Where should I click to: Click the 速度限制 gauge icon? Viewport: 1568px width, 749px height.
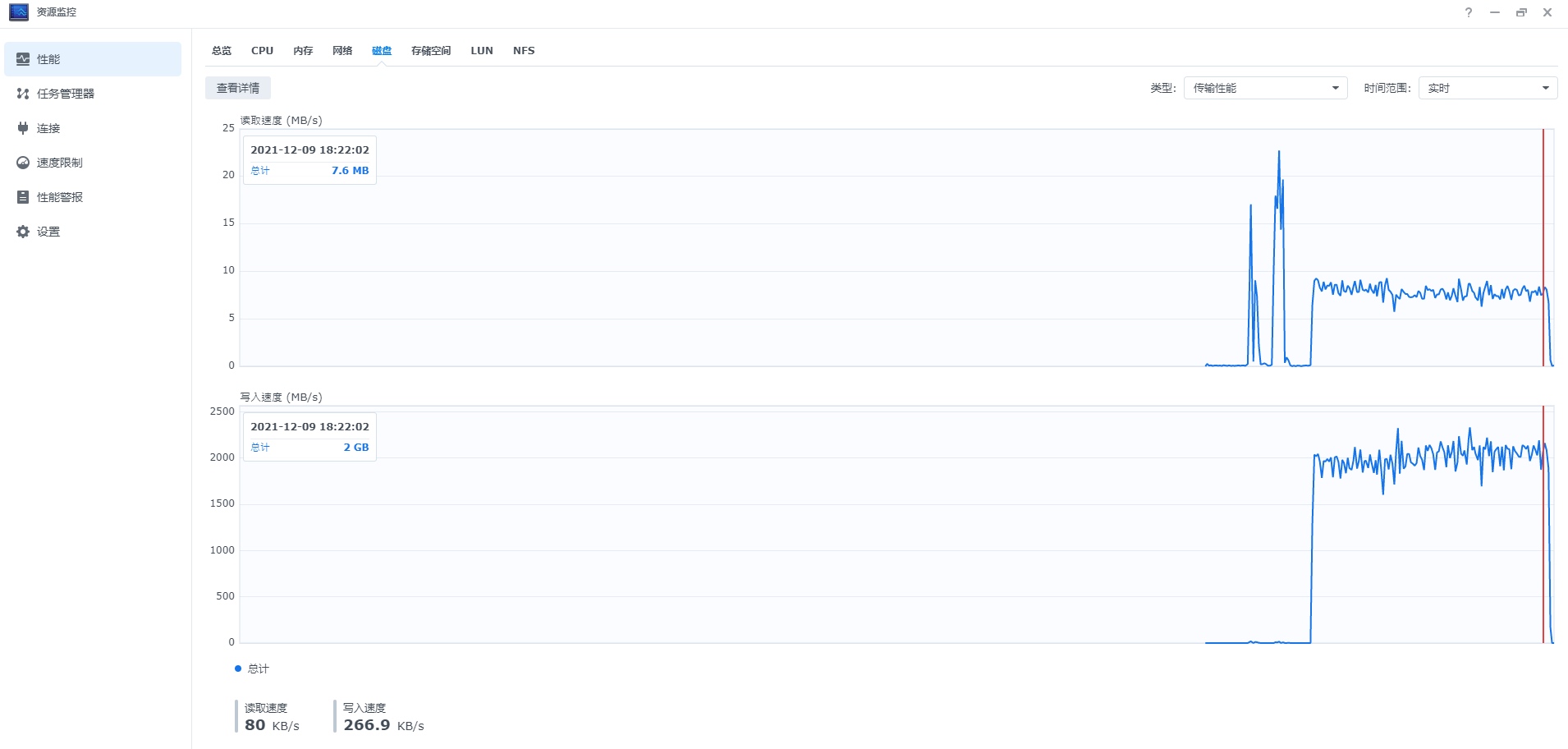point(23,163)
